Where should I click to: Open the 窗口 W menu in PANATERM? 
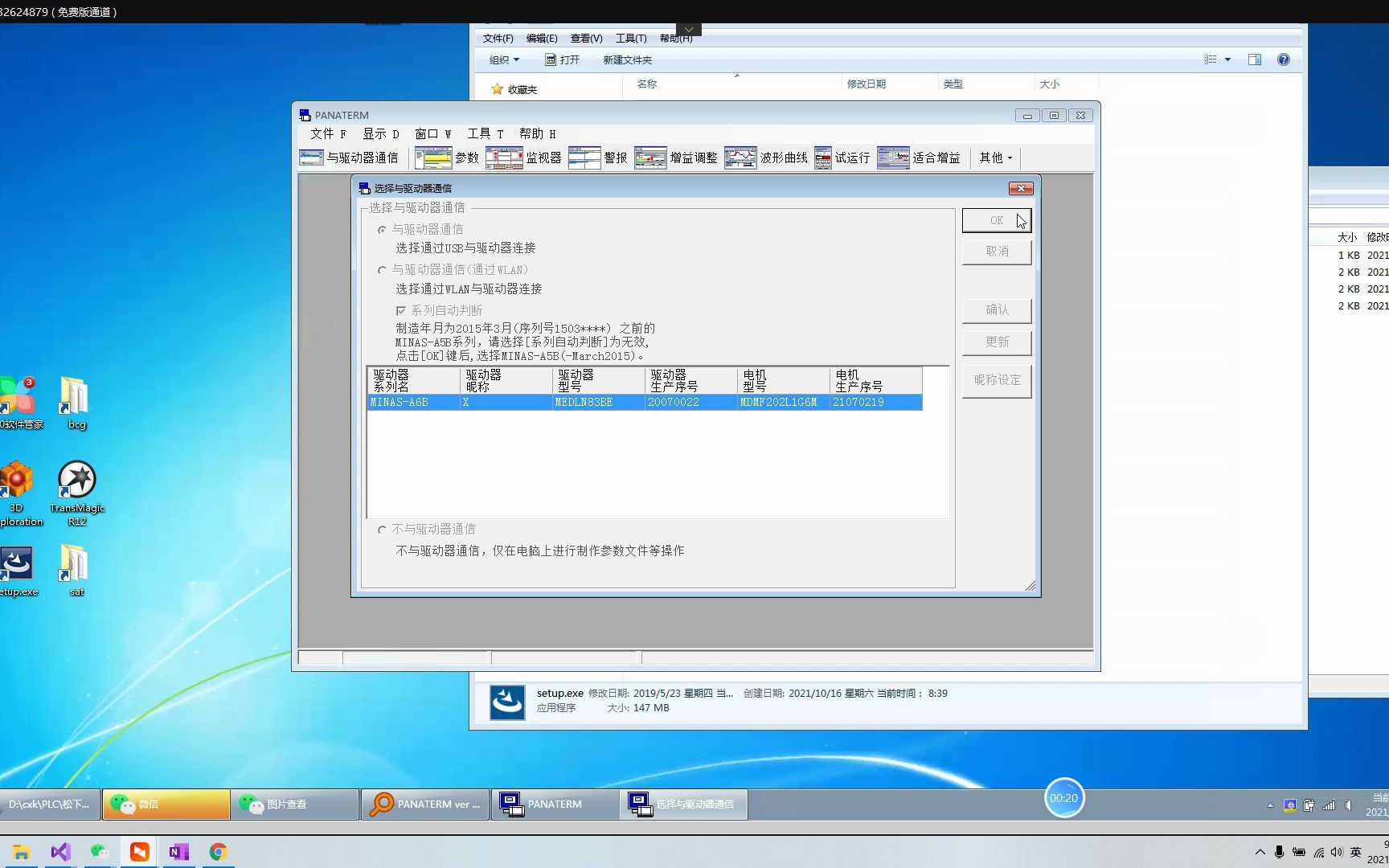pyautogui.click(x=432, y=134)
